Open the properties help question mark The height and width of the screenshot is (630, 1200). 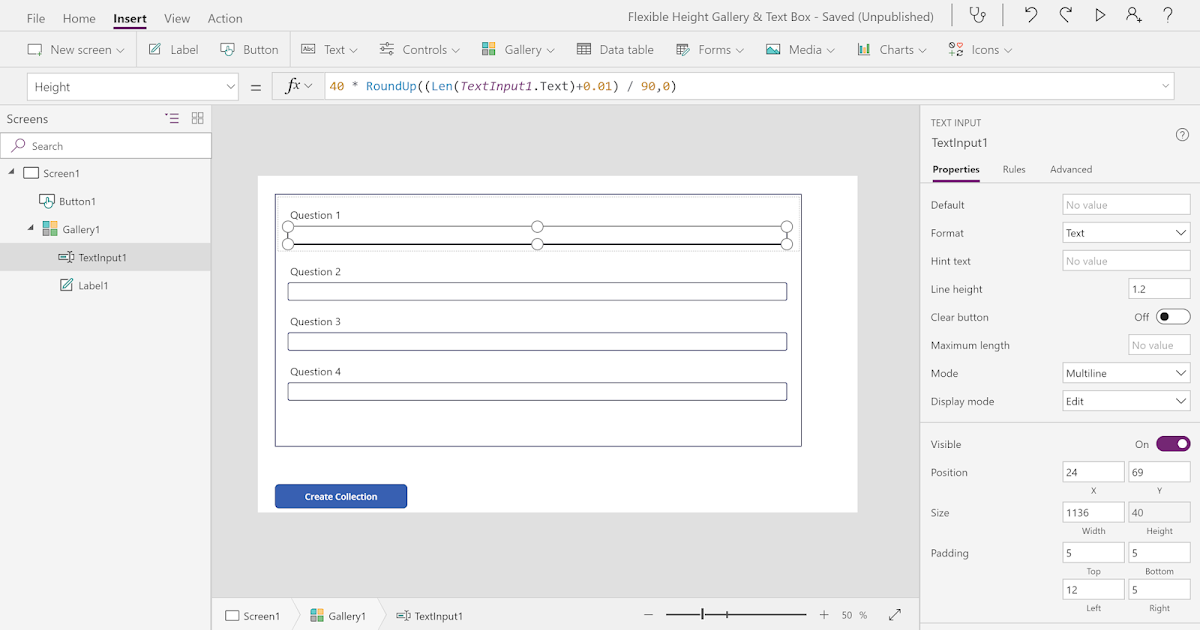(1182, 134)
